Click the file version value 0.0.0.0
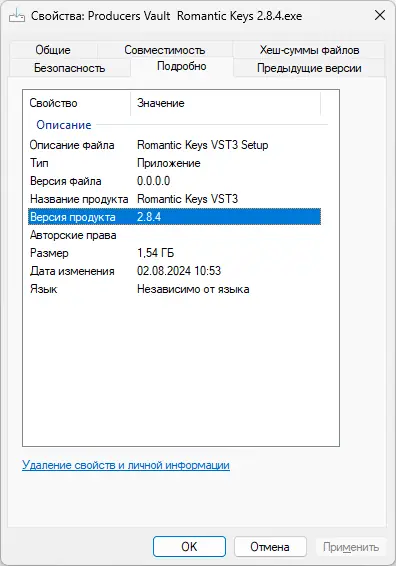Viewport: 396px width, 566px height. (153, 181)
